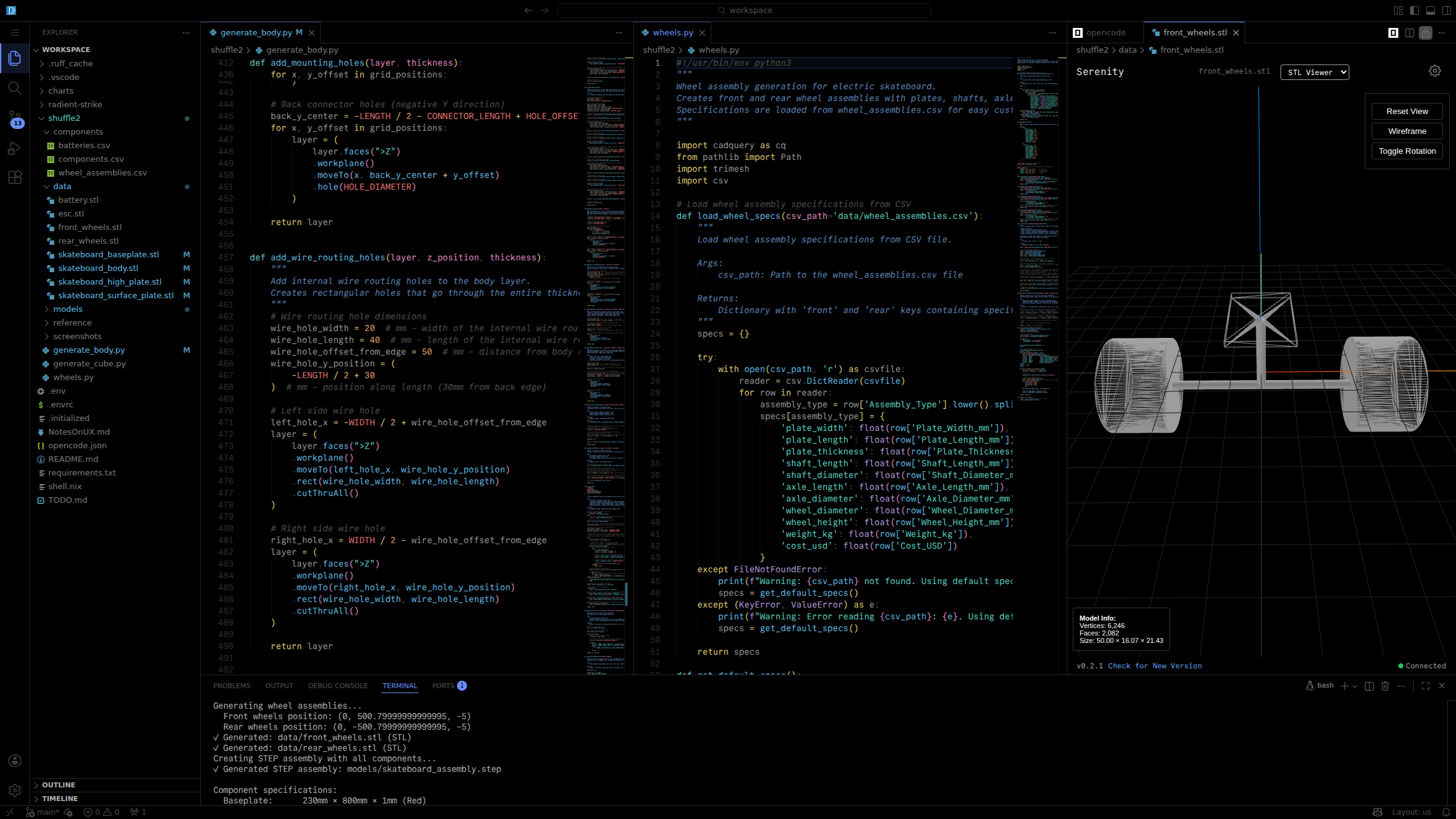Click the Check for New Version link
The image size is (1456, 819).
pos(1157,666)
